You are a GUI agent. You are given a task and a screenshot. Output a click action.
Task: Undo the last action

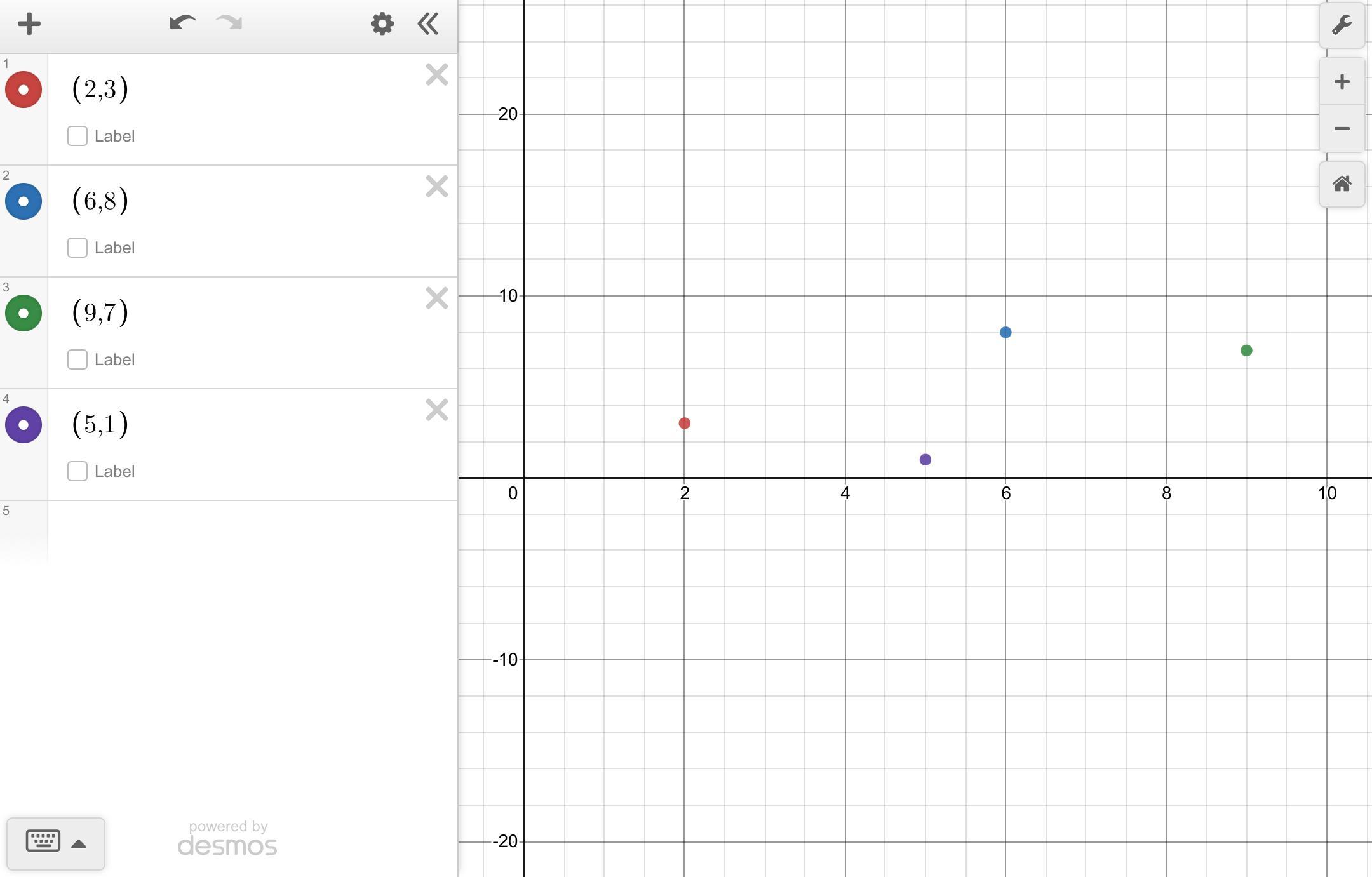pyautogui.click(x=182, y=24)
